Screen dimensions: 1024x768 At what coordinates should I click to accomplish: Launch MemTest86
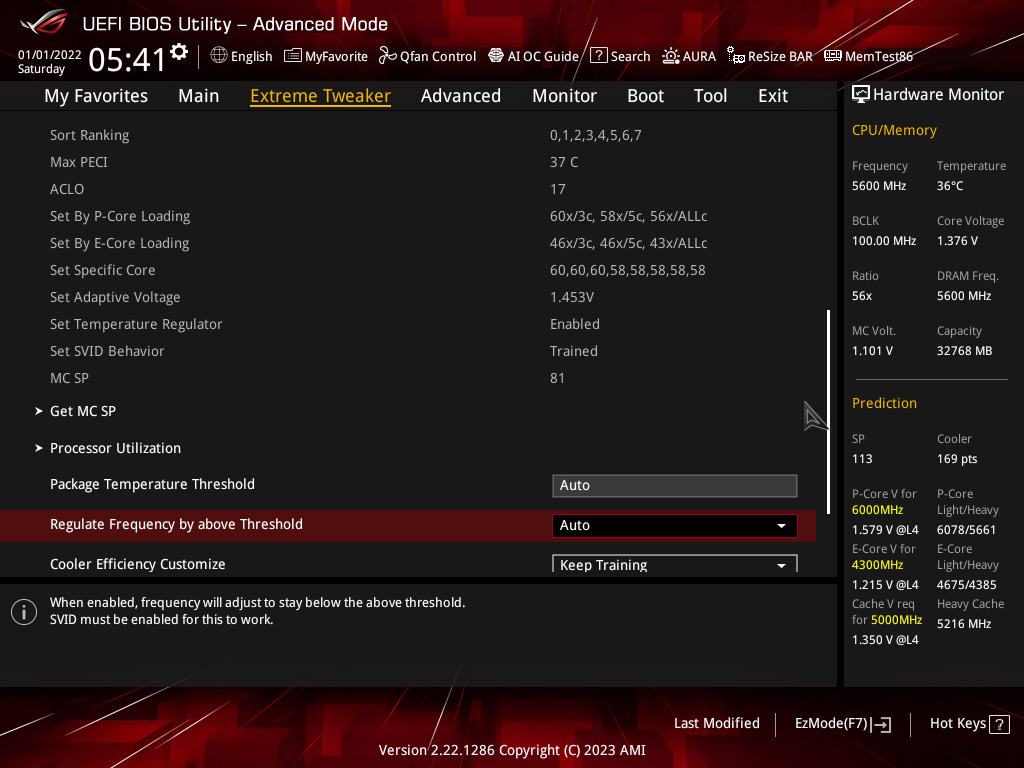[878, 56]
